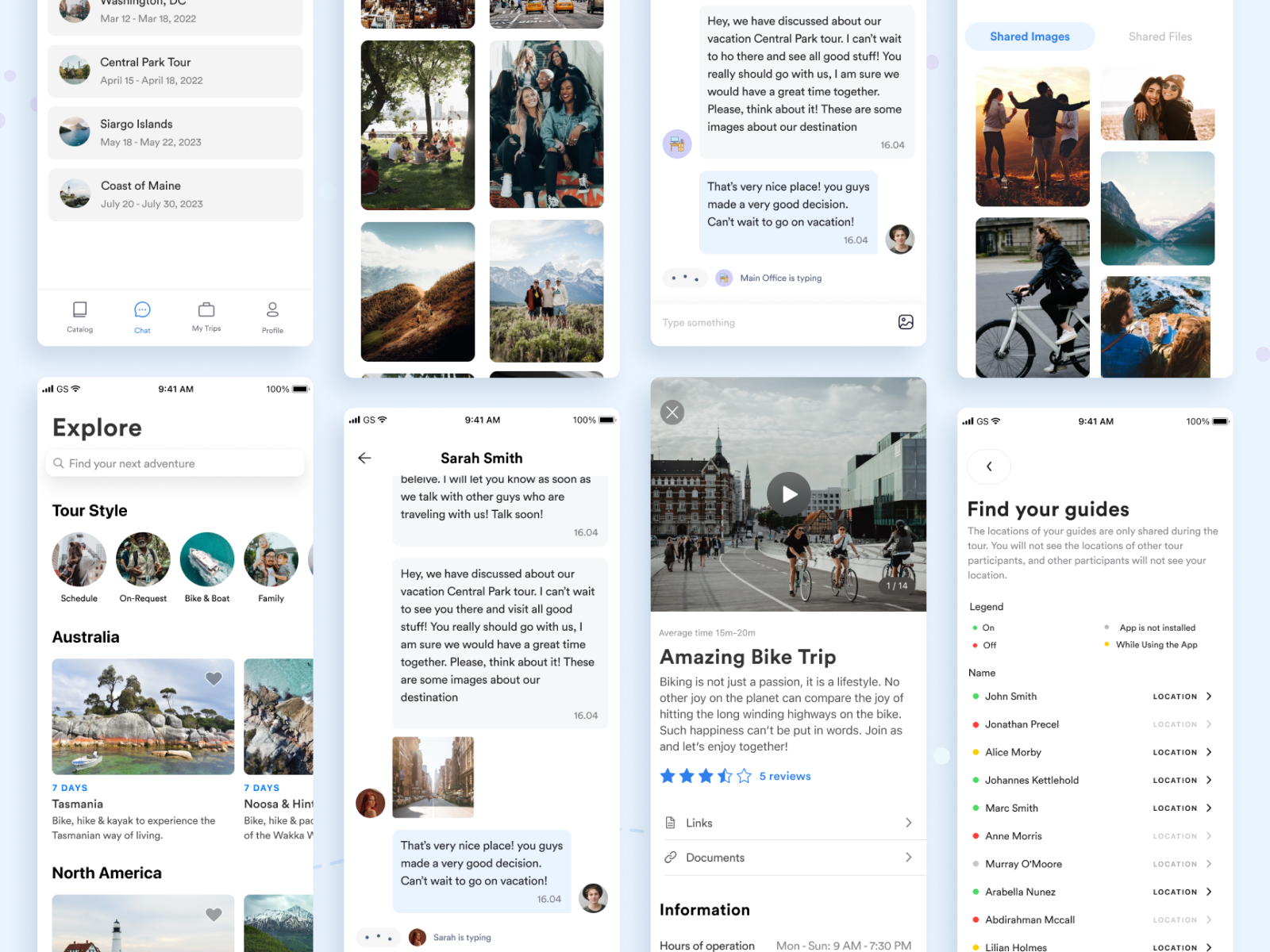Screen dimensions: 1270x952
Task: Open the 5 reviews link
Action: coord(784,776)
